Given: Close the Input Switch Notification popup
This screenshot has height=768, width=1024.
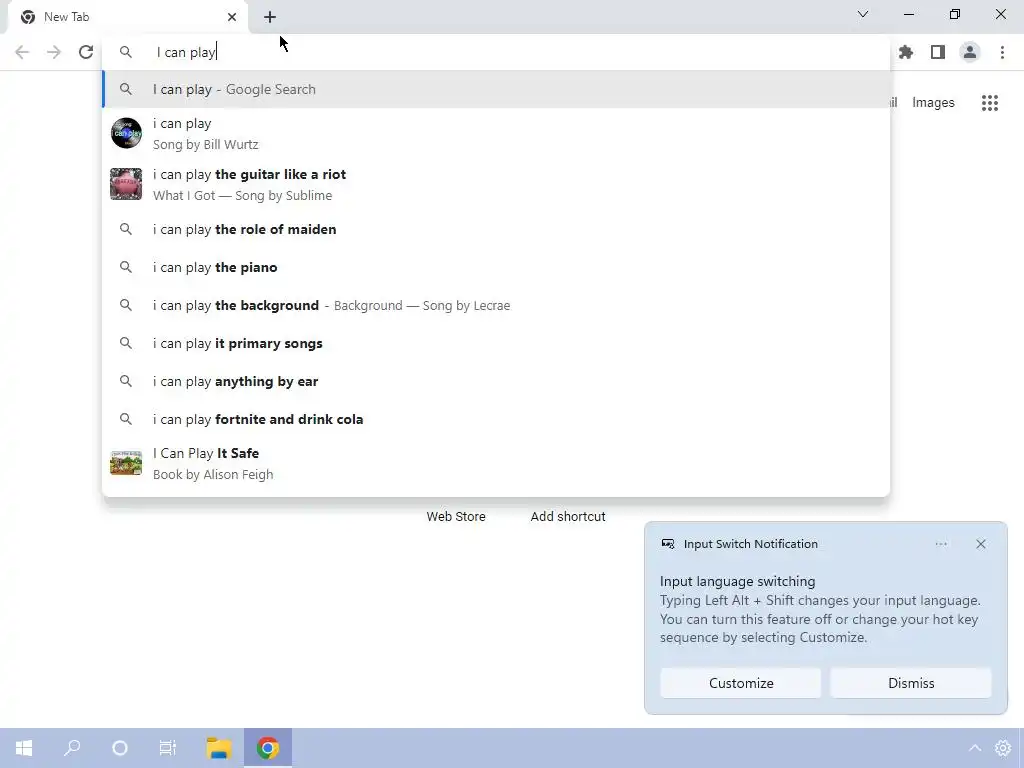Looking at the screenshot, I should [x=980, y=544].
